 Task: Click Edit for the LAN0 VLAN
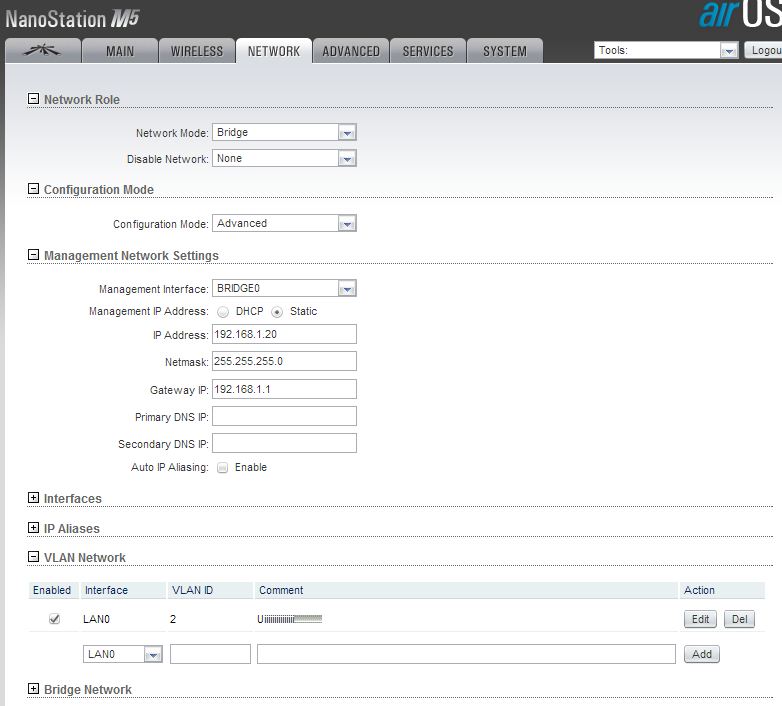tap(700, 619)
